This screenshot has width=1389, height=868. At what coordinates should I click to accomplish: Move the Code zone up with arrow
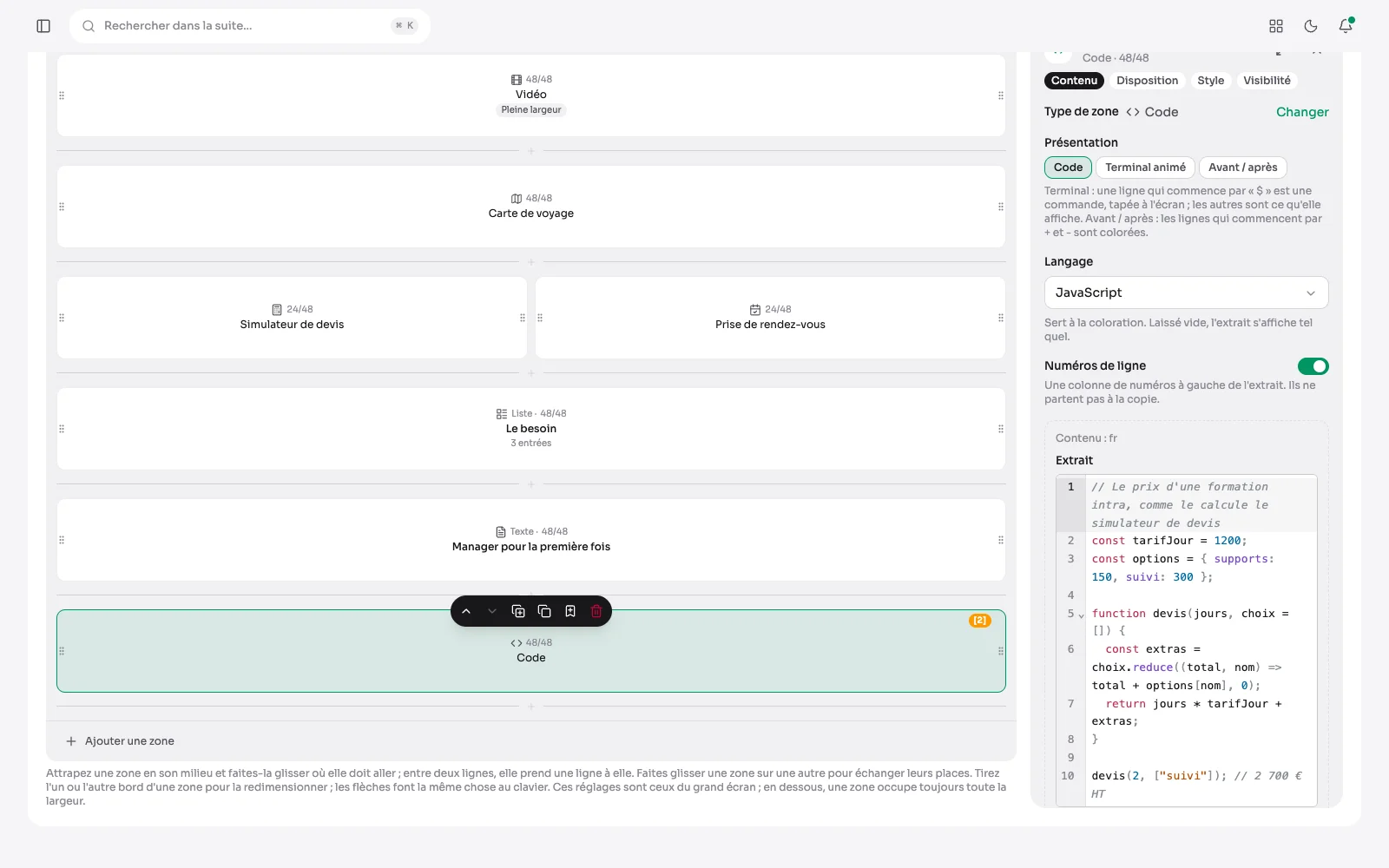[x=466, y=611]
